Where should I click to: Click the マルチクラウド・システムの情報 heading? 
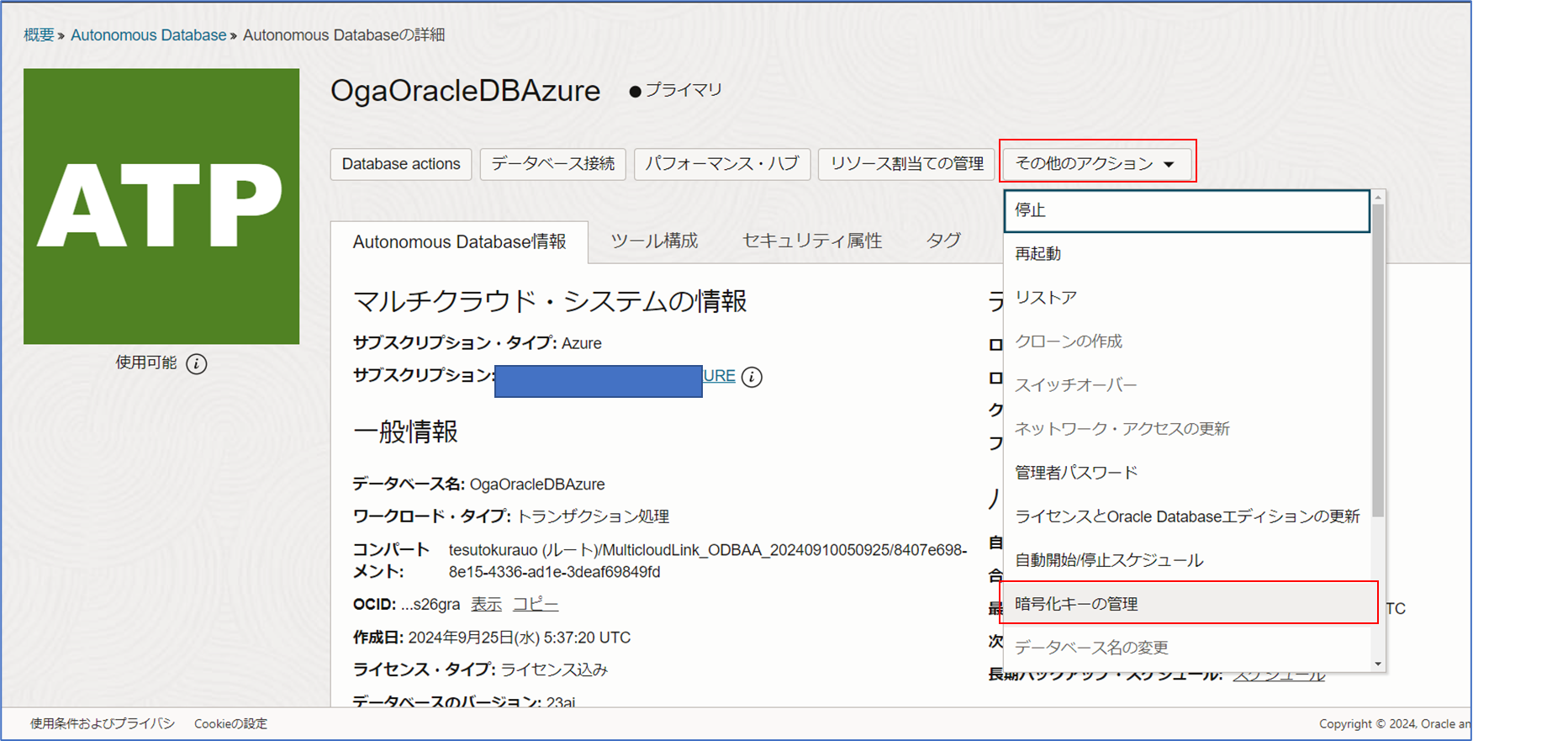[550, 301]
